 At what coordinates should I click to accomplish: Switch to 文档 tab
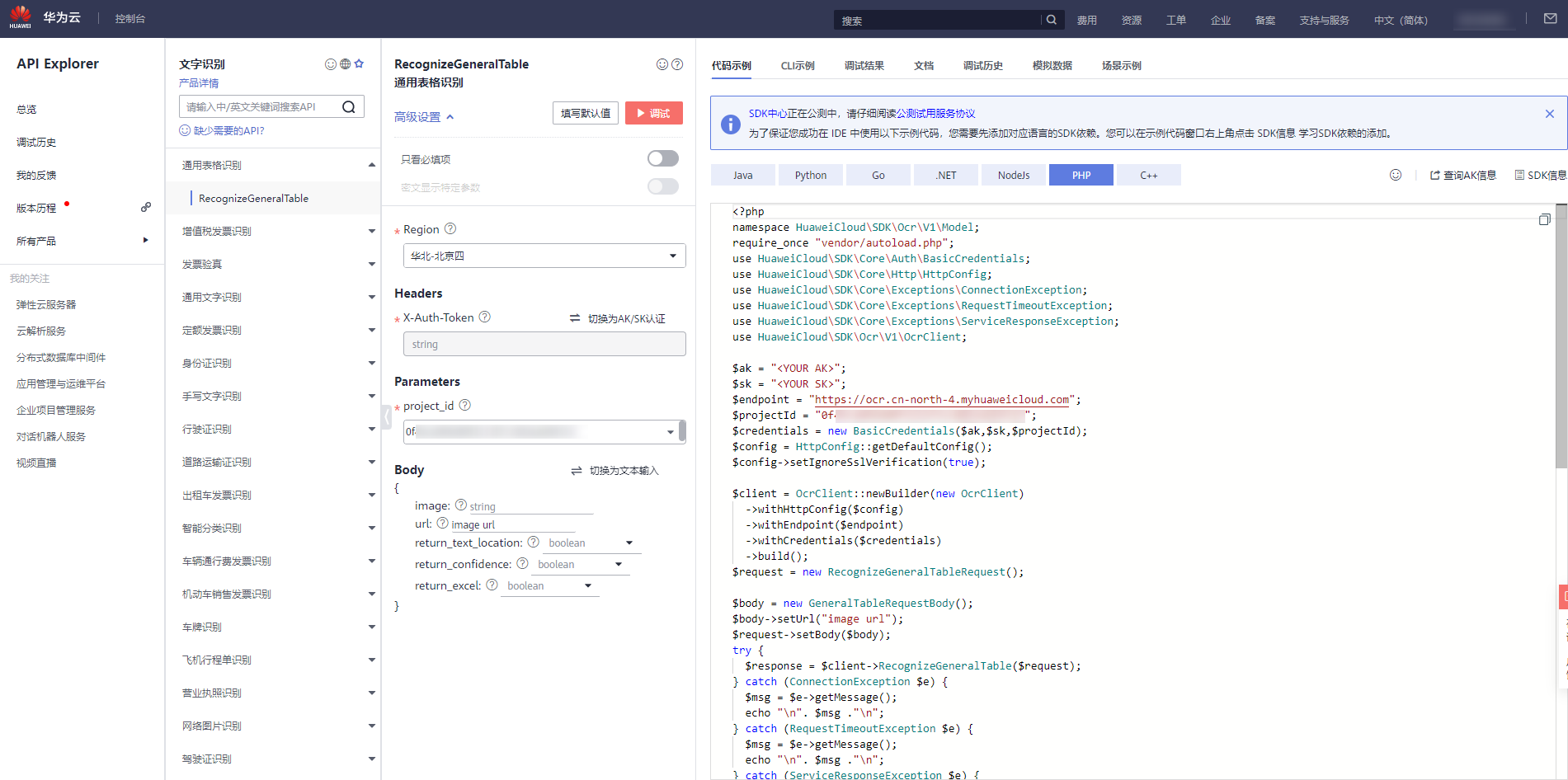[924, 66]
